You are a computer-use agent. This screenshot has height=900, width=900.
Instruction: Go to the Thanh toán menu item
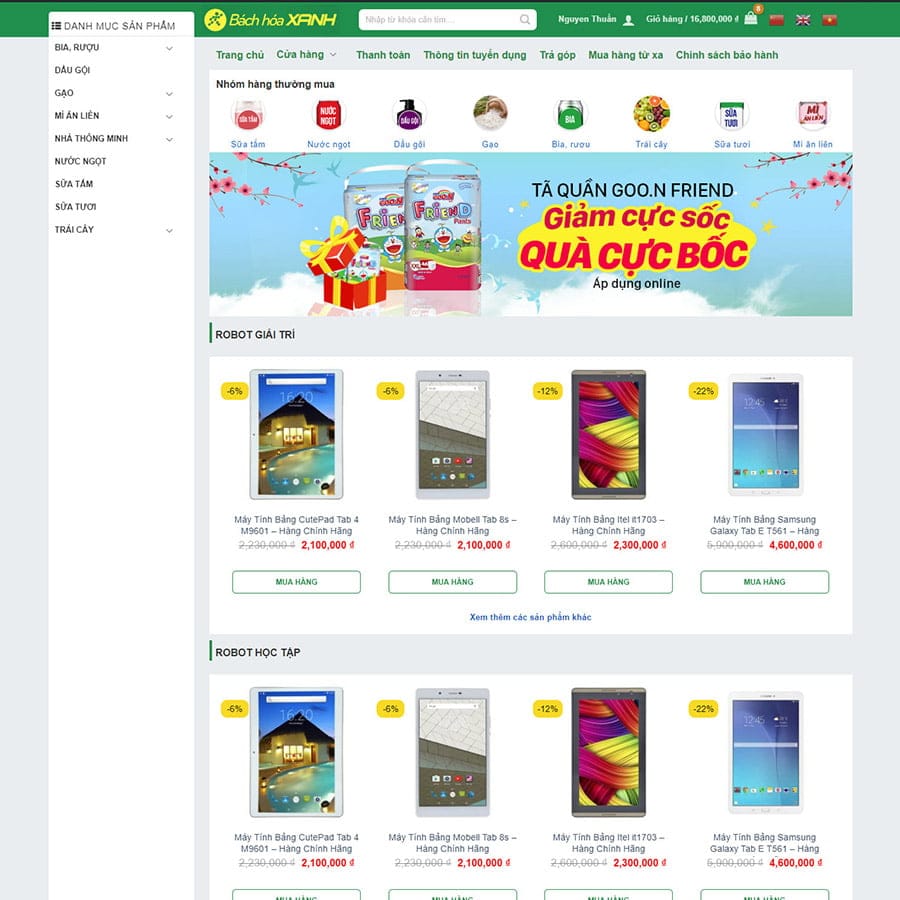383,55
